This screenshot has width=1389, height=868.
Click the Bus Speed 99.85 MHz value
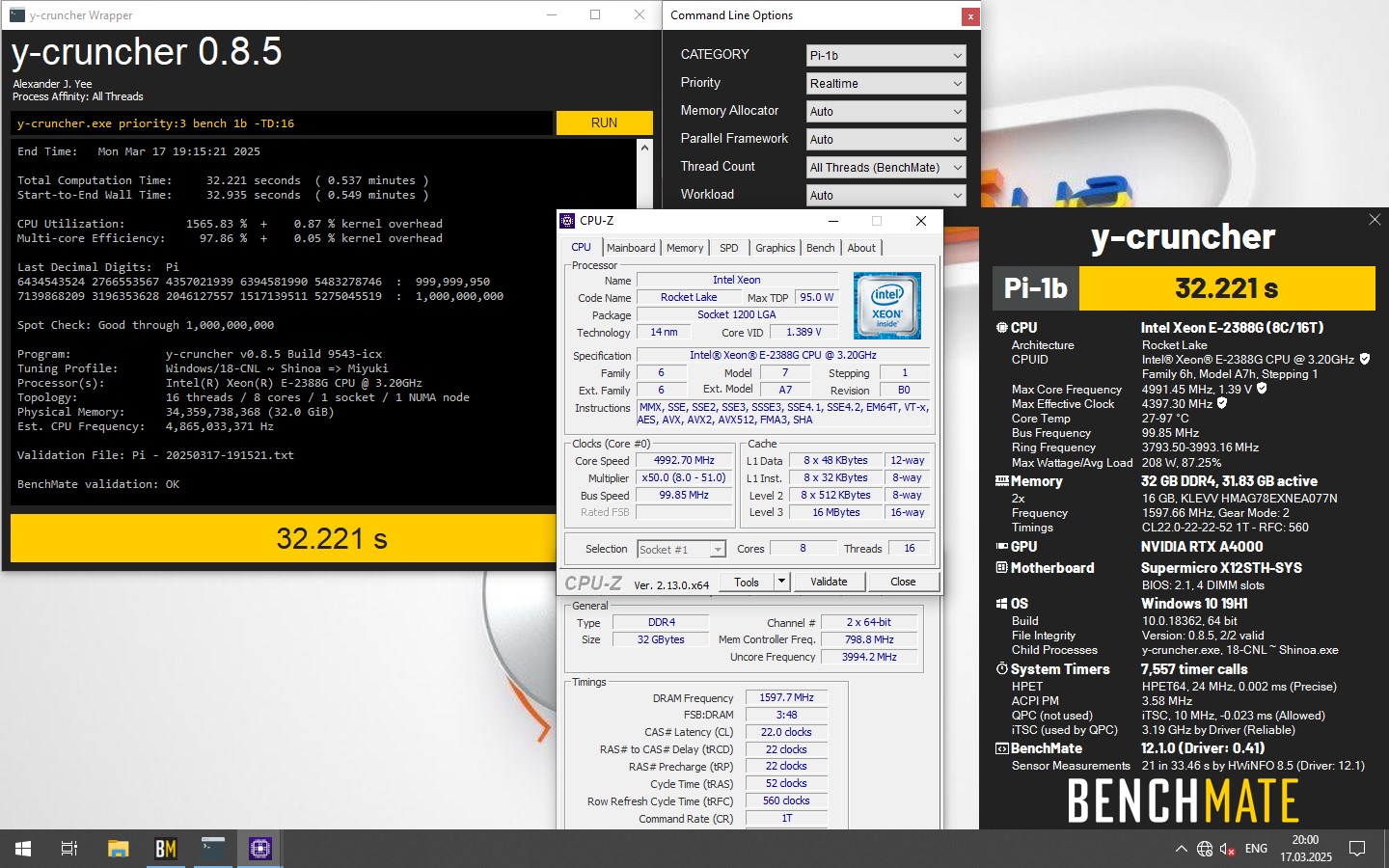coord(684,496)
